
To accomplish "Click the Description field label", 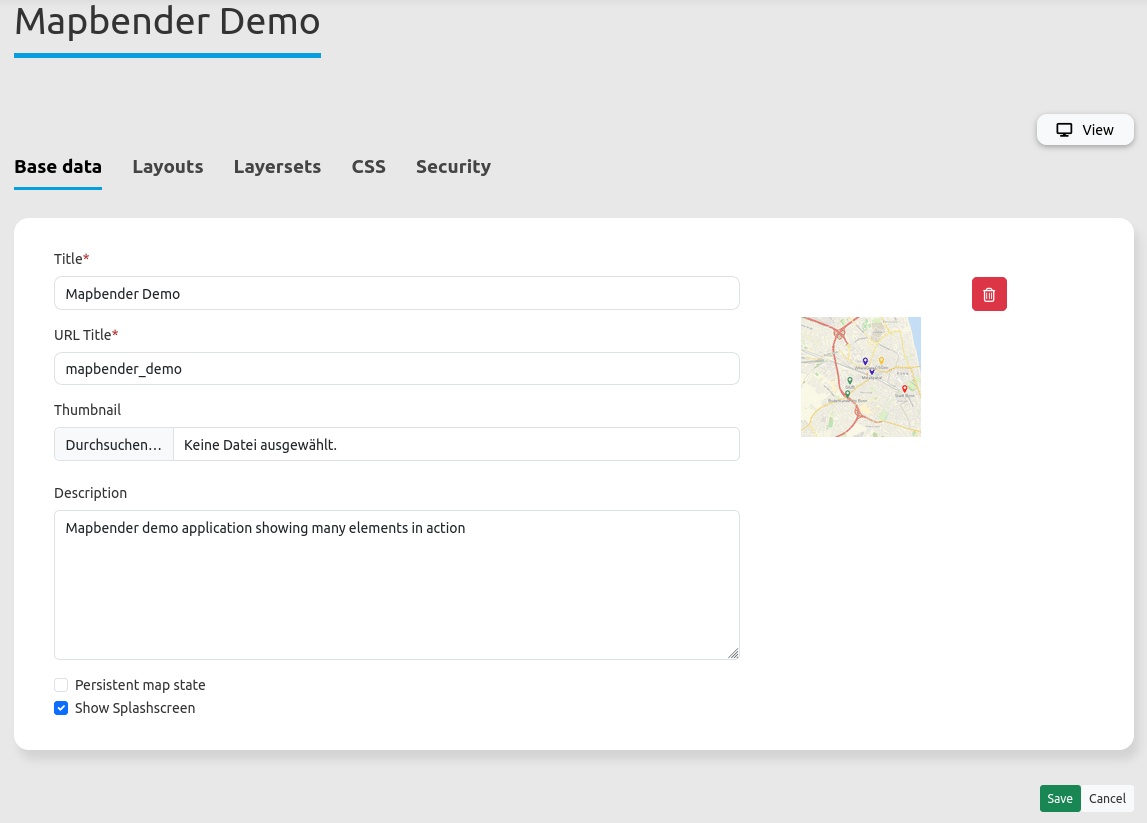I will [x=91, y=493].
